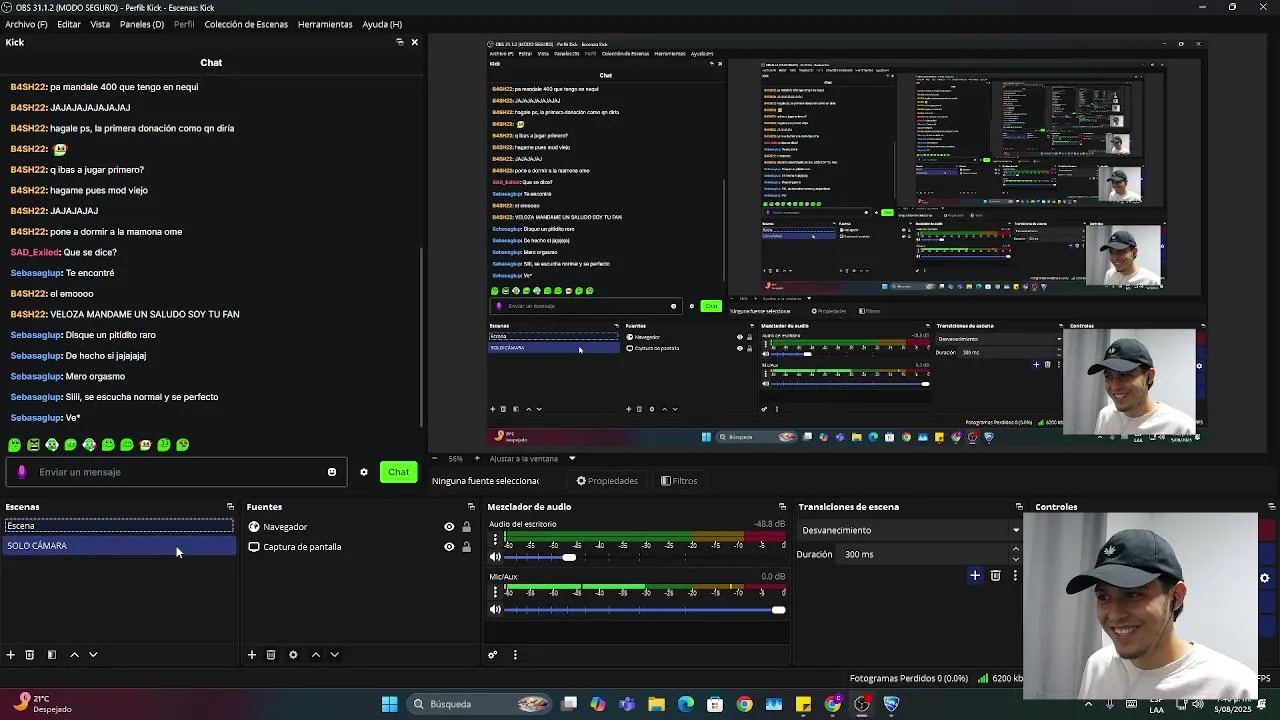Open Mic/Aux options dots

(x=495, y=592)
